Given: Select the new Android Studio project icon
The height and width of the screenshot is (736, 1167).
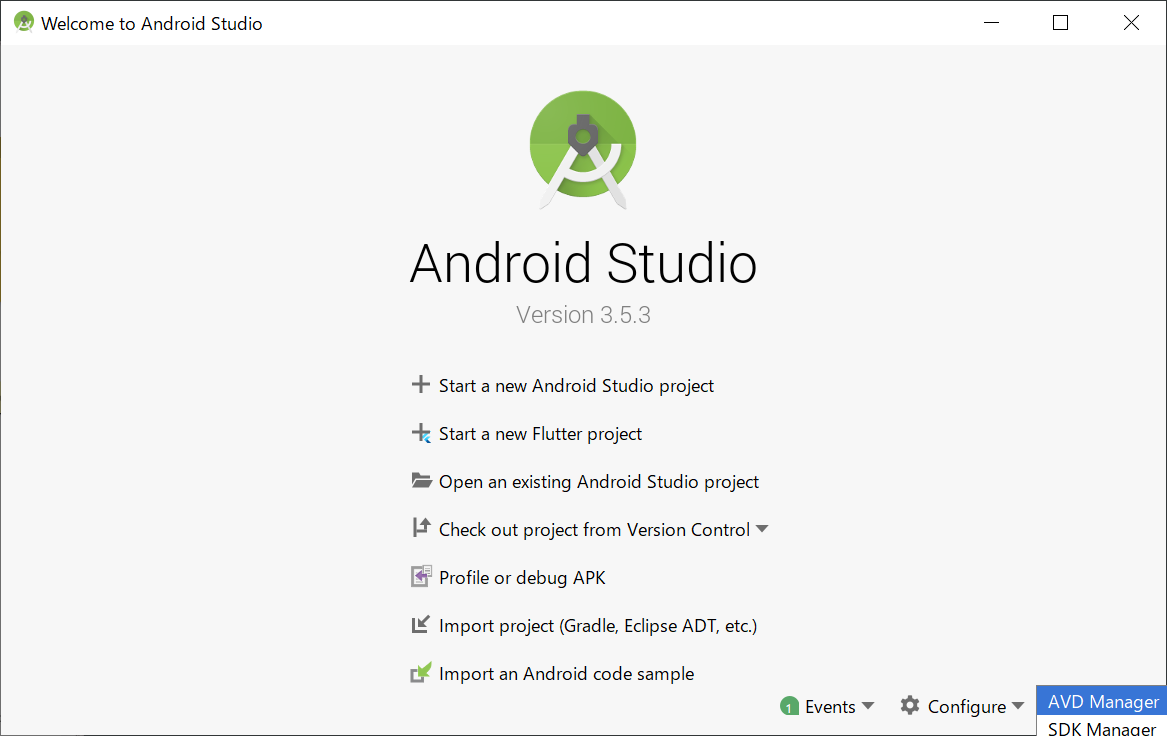Looking at the screenshot, I should [x=421, y=385].
